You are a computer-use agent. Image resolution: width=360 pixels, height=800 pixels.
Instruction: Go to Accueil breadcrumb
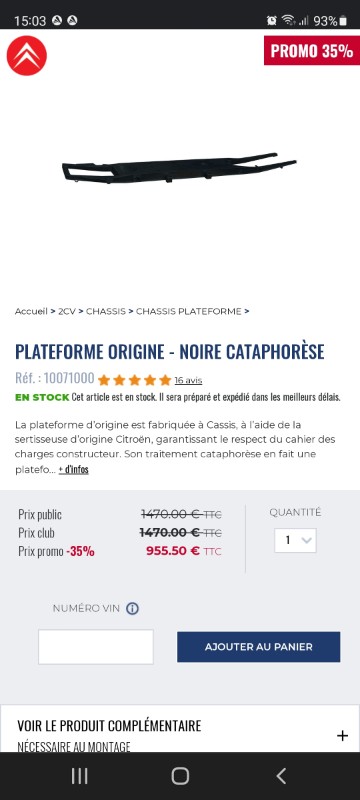[x=31, y=311]
